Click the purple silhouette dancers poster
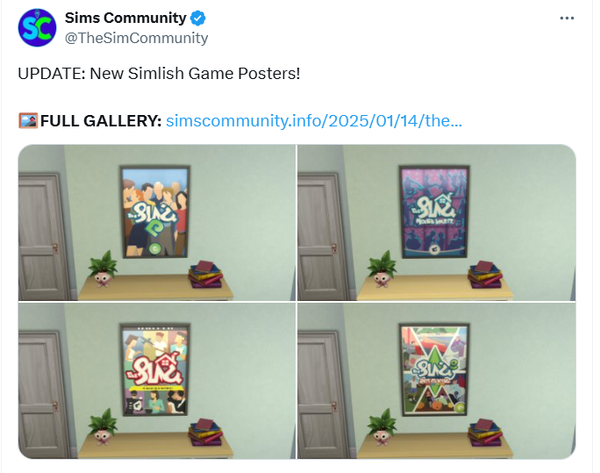 point(434,212)
